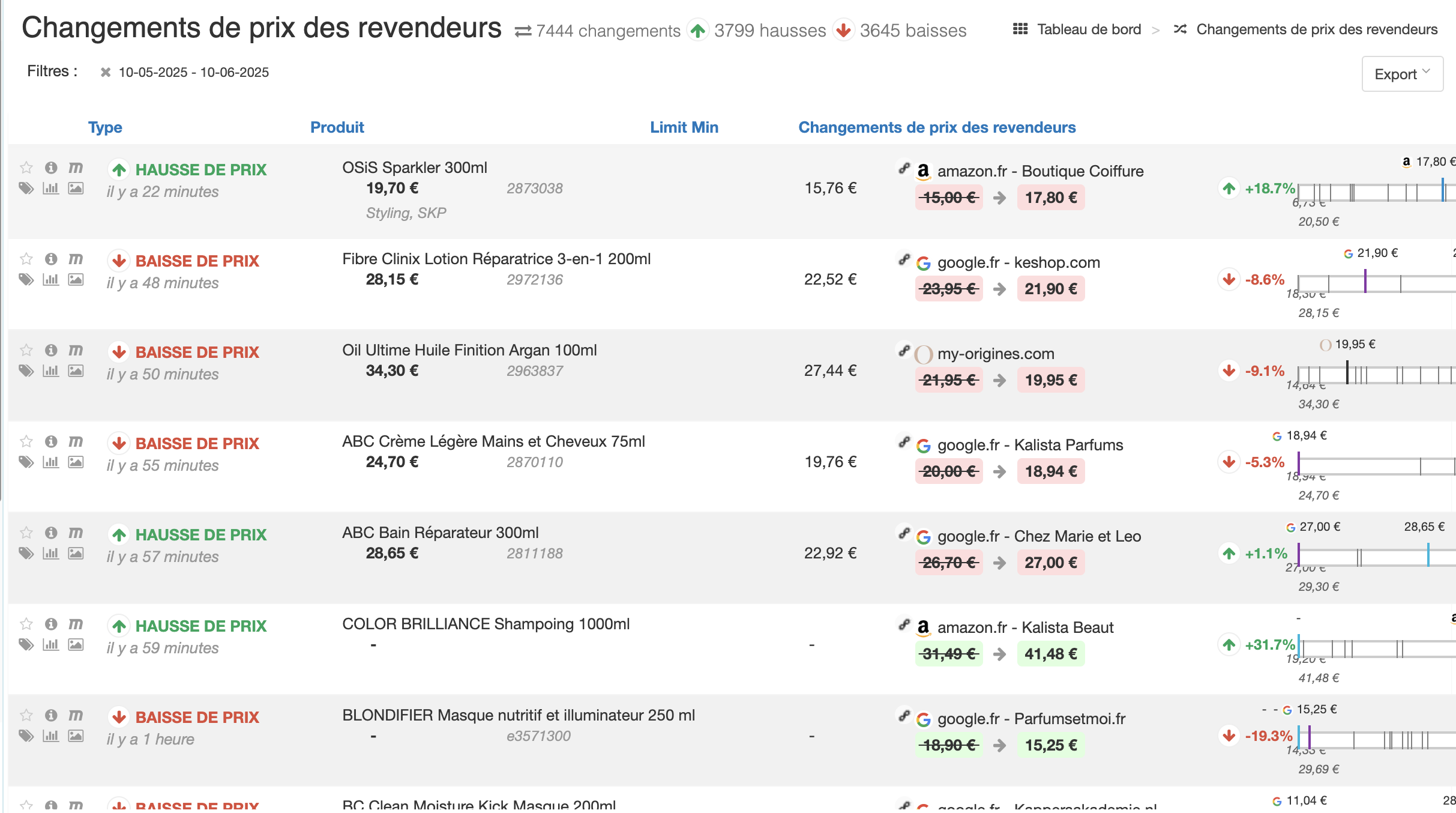Show bar chart for ABC Crème Légère
The height and width of the screenshot is (813, 1456).
51,462
